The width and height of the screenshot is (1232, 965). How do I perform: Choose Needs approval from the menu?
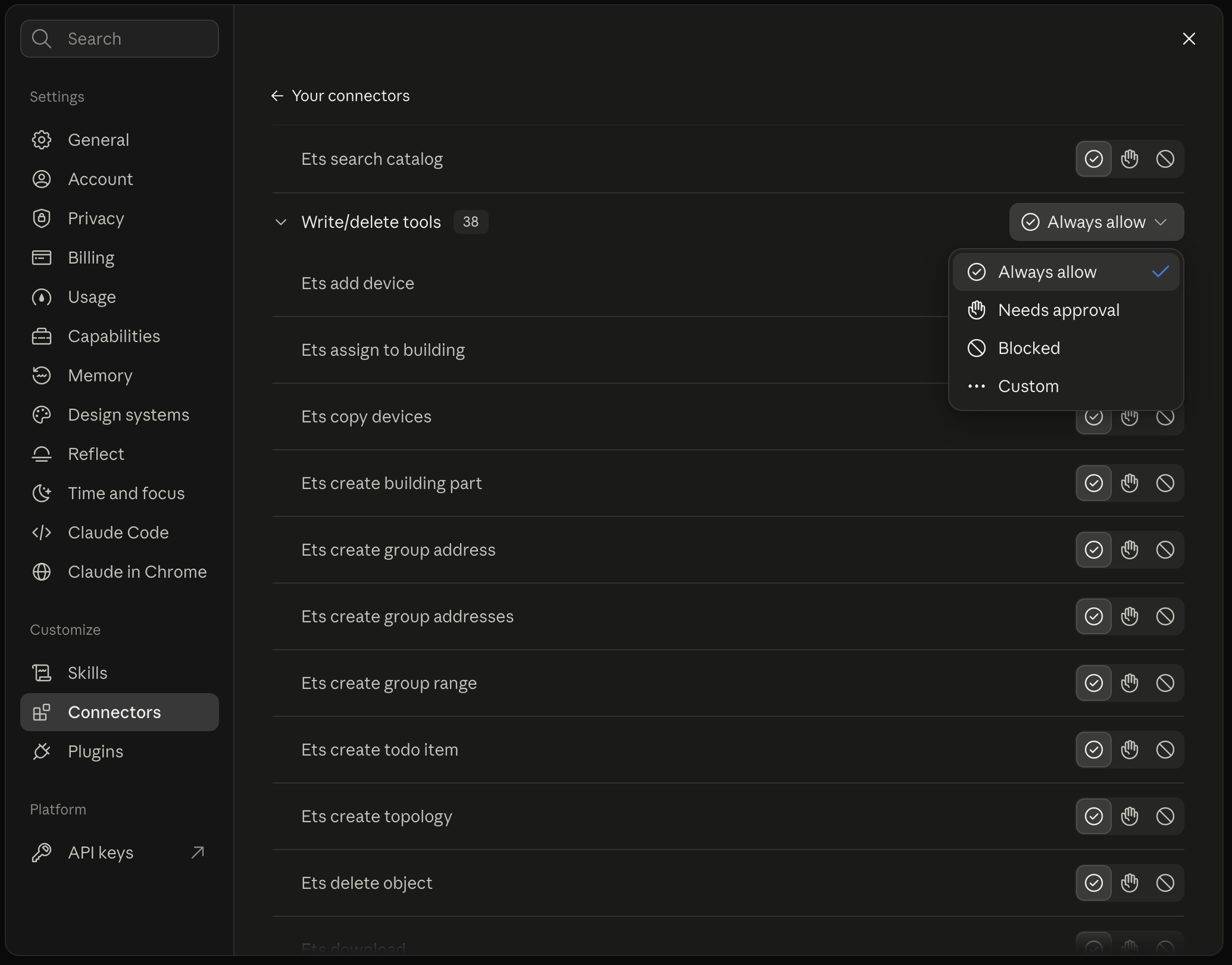[x=1066, y=310]
